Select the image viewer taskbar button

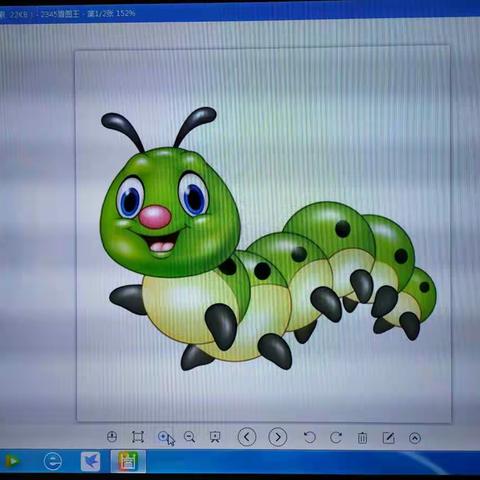point(128,462)
